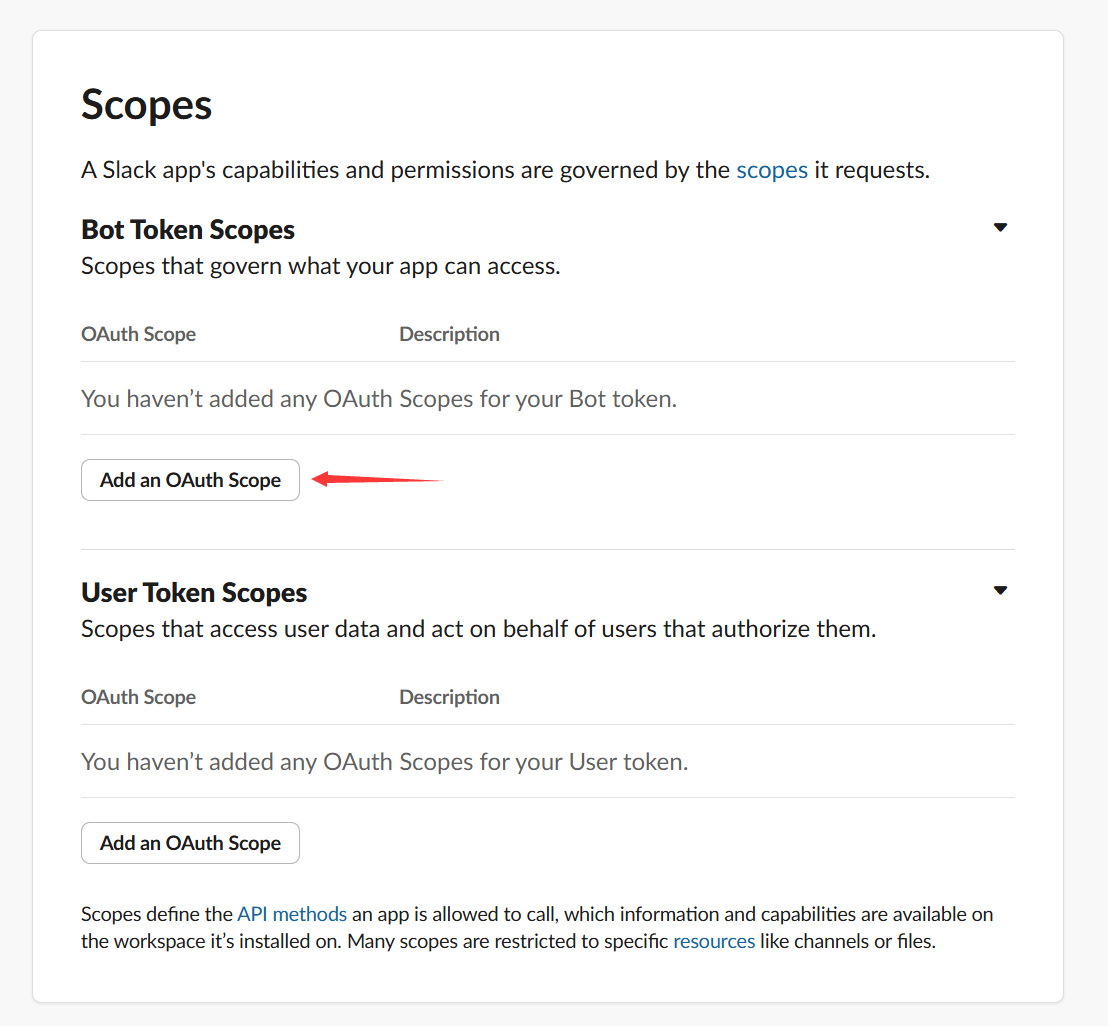Open the 'API methods' link
1108x1026 pixels.
(x=291, y=914)
